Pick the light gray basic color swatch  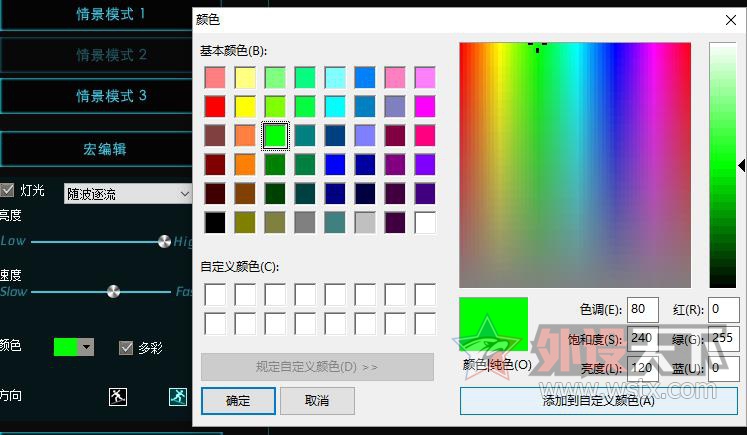[365, 223]
